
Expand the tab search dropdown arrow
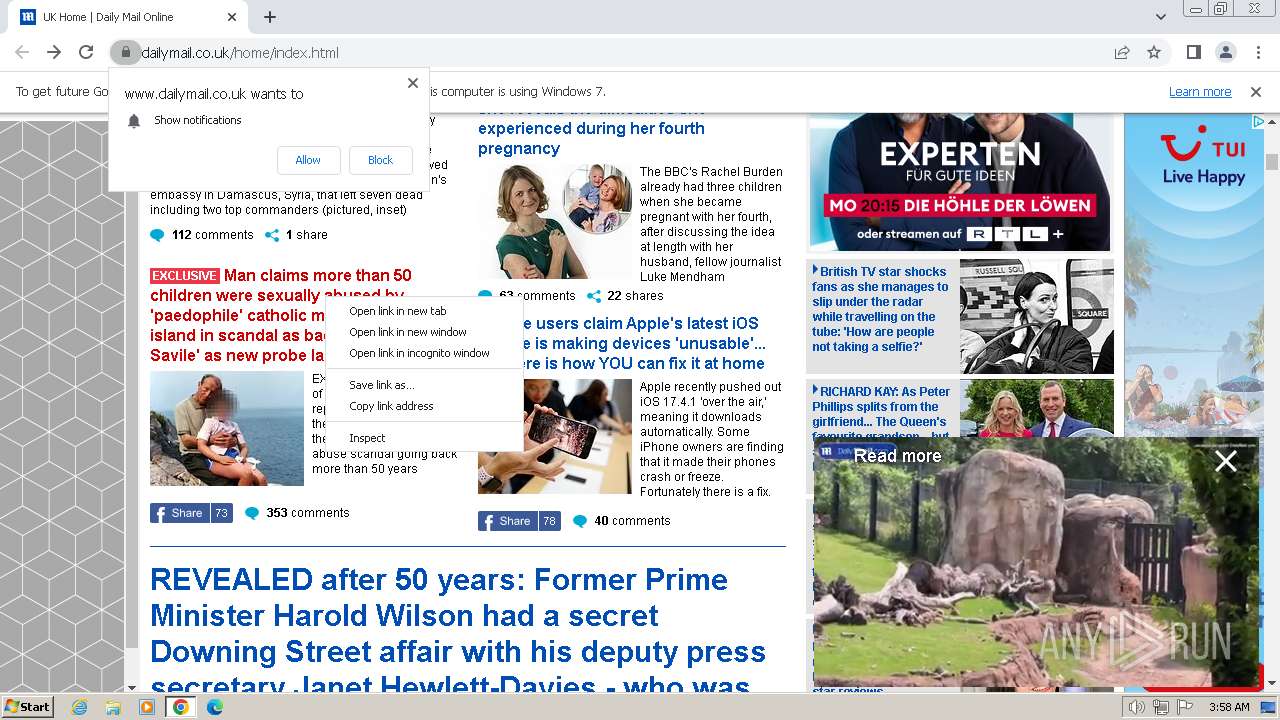[1160, 17]
